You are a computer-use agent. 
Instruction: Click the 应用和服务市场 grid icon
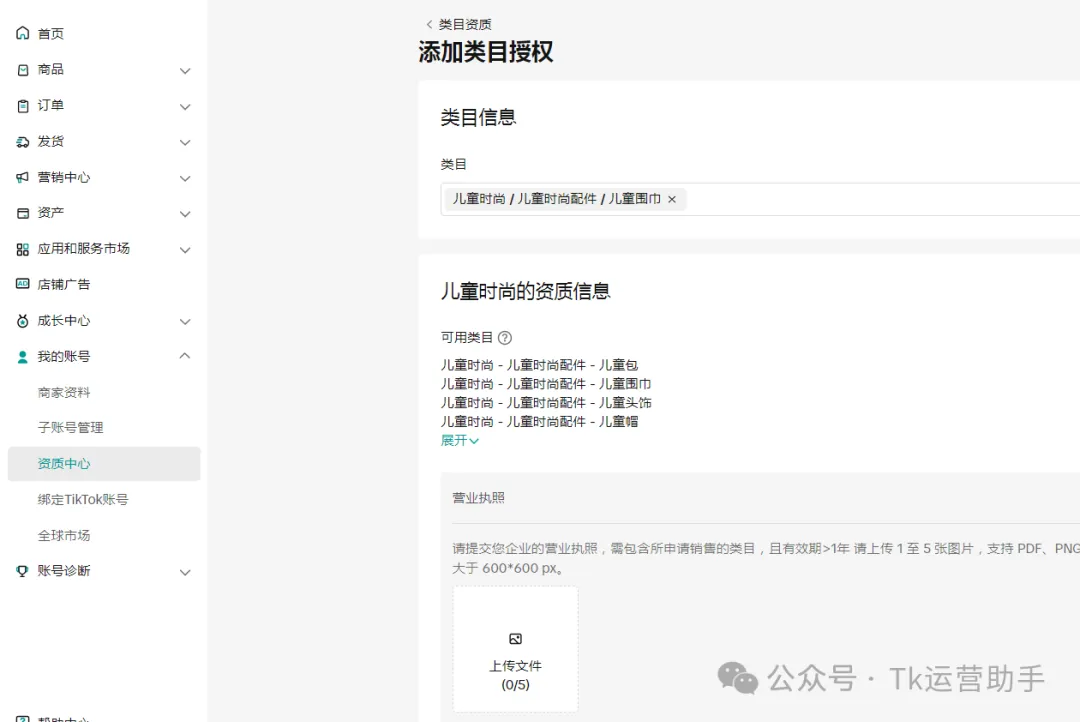(x=23, y=249)
